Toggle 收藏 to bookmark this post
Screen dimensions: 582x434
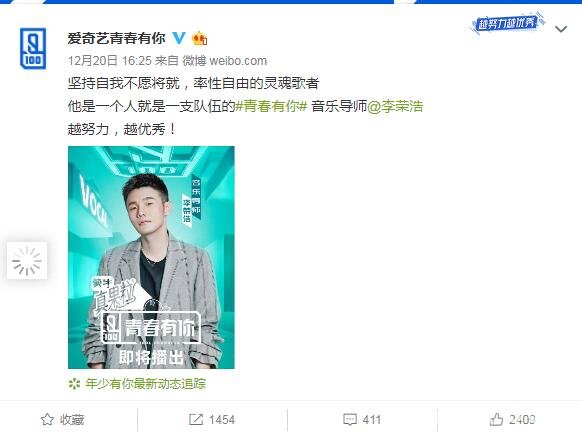(x=62, y=420)
